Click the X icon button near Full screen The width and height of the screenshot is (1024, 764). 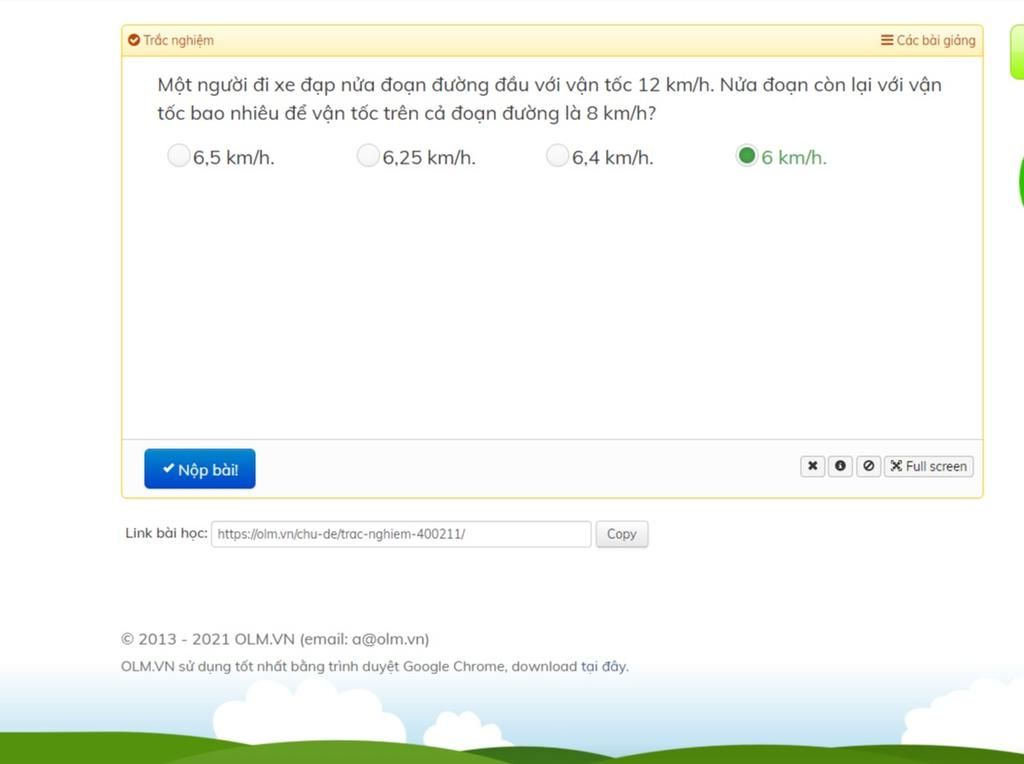812,466
